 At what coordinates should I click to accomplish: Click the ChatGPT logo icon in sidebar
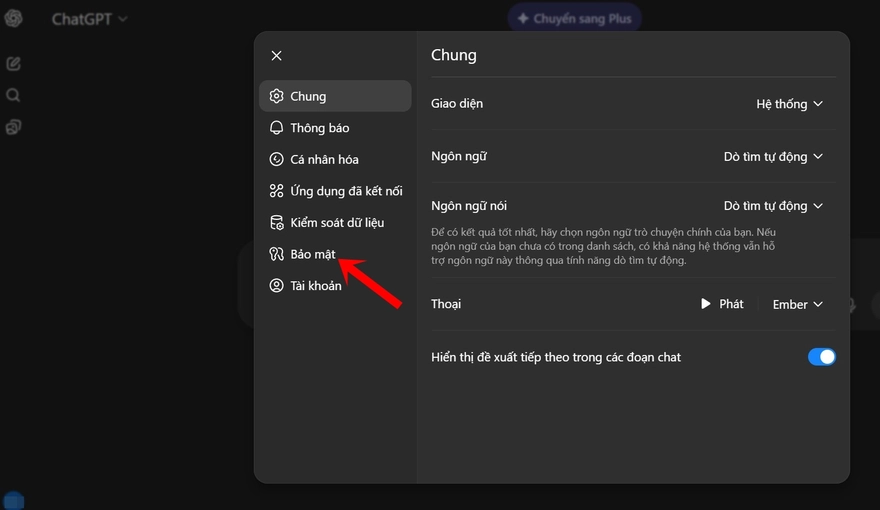point(14,19)
